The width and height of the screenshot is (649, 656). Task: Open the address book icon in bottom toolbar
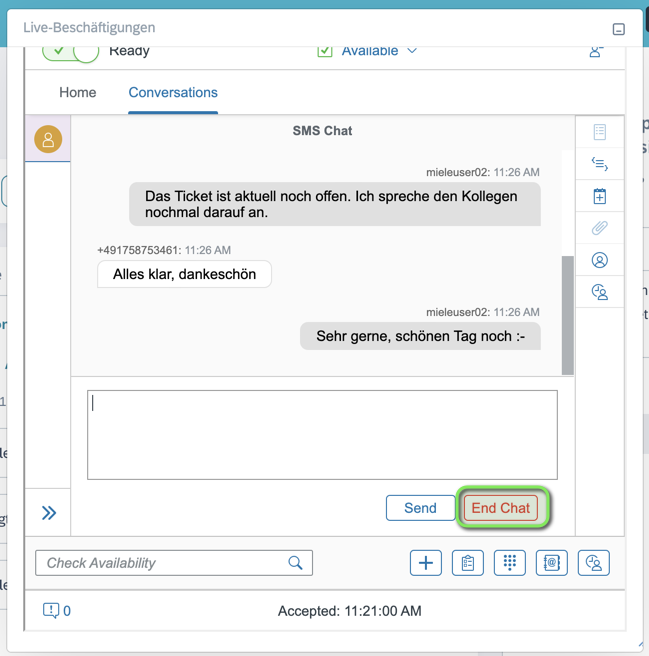click(x=551, y=563)
